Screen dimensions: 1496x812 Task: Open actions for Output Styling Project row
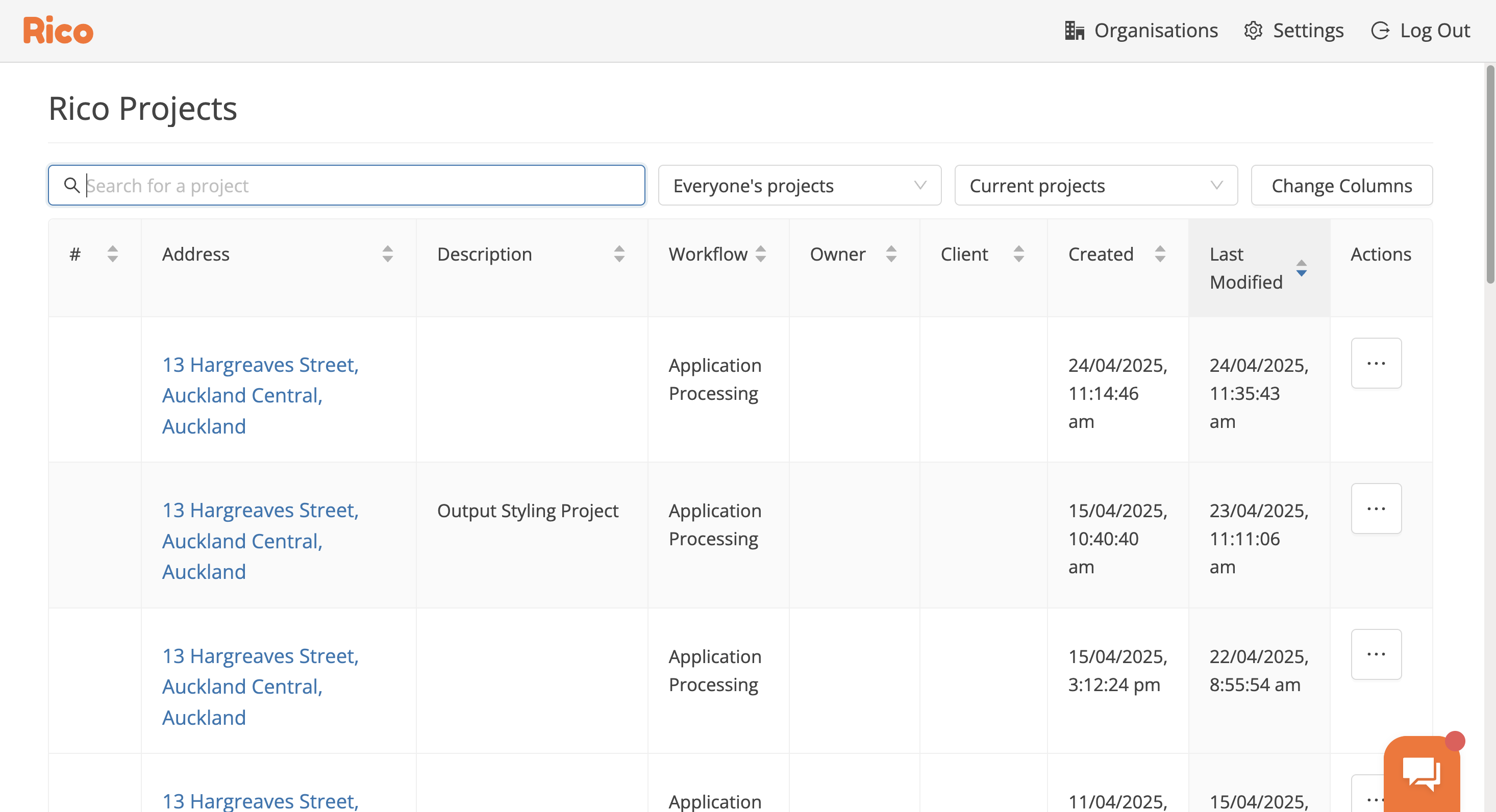click(1376, 509)
